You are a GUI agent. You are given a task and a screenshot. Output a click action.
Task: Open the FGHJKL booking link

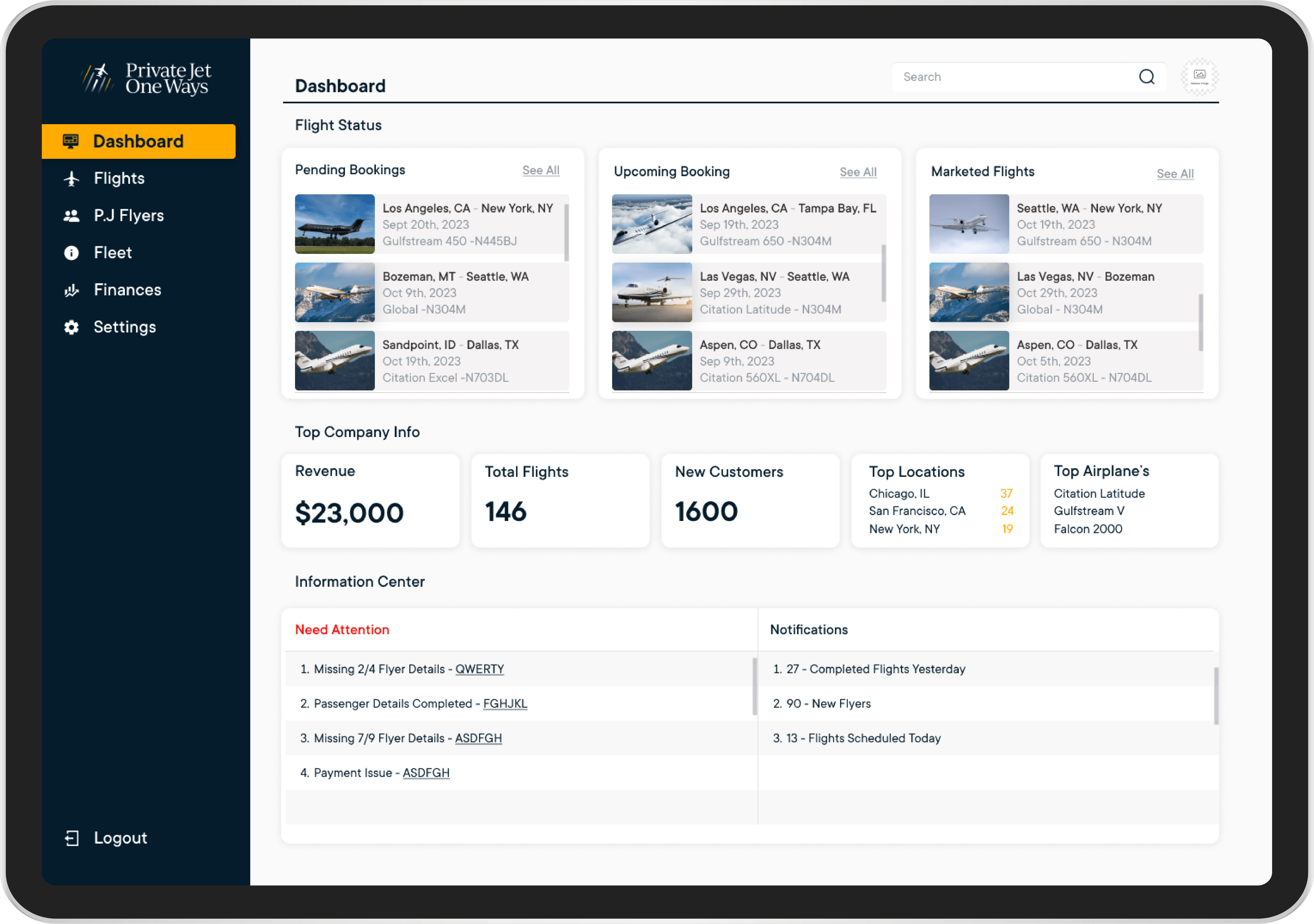(505, 704)
